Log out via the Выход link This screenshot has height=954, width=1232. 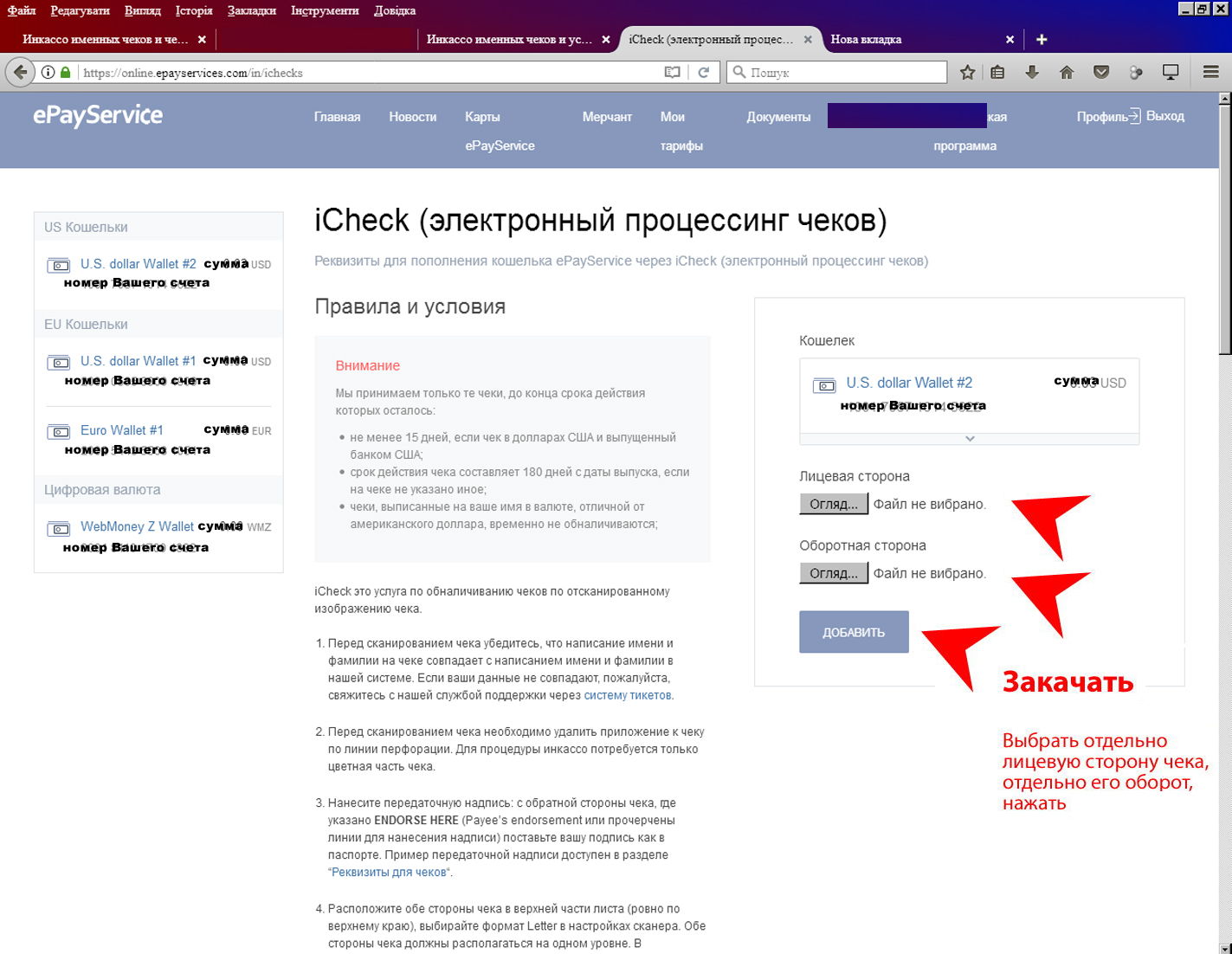[x=1164, y=116]
